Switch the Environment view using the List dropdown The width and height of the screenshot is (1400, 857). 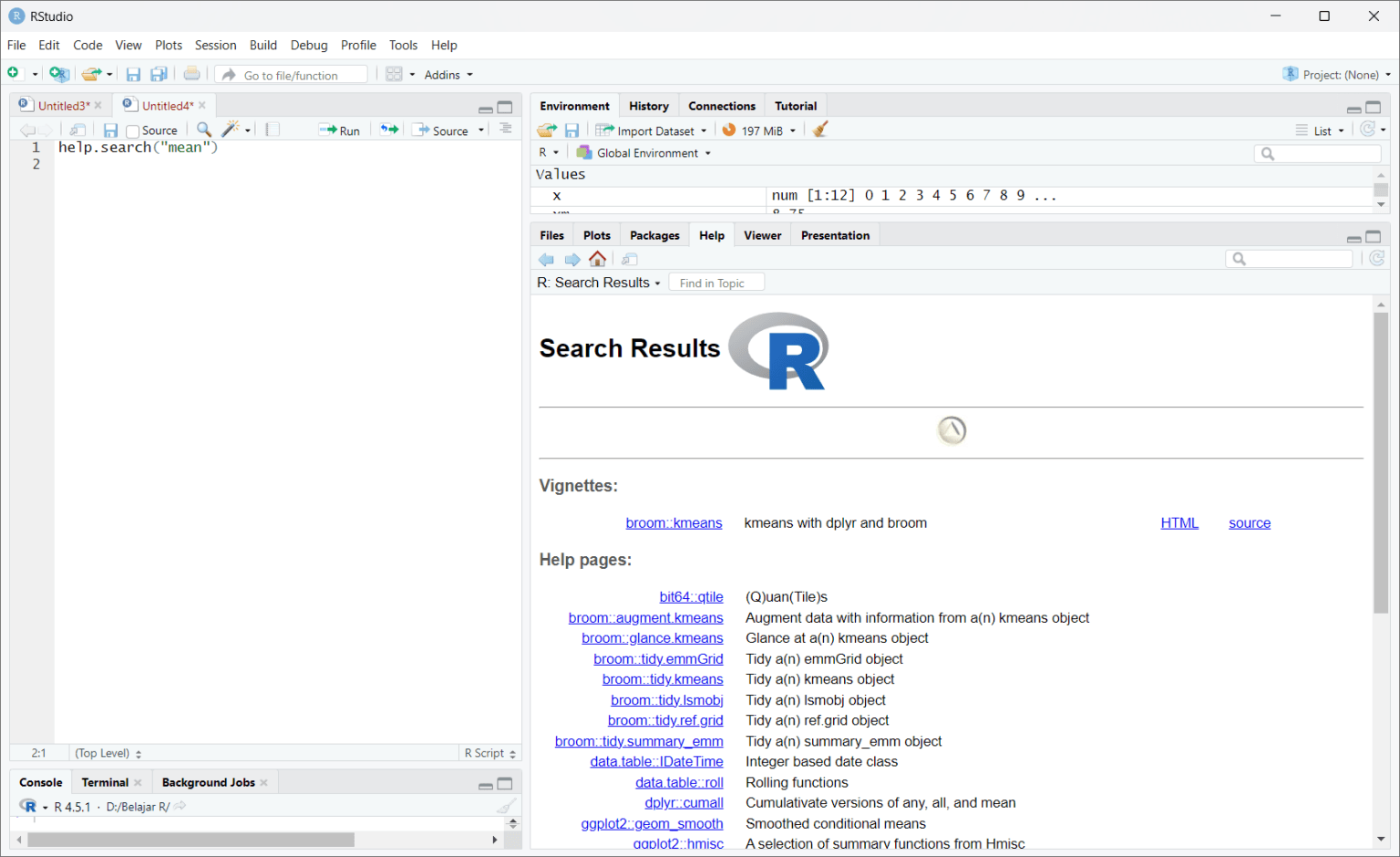click(1321, 130)
